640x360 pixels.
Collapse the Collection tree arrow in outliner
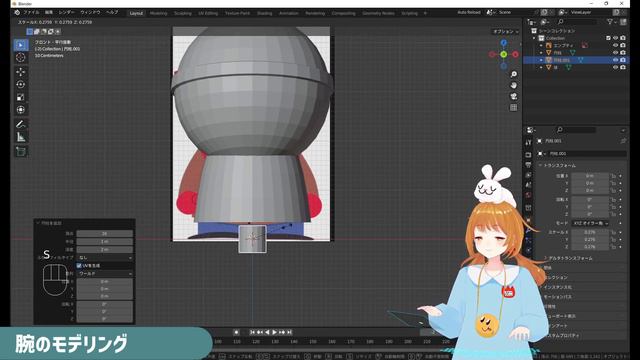pos(534,38)
